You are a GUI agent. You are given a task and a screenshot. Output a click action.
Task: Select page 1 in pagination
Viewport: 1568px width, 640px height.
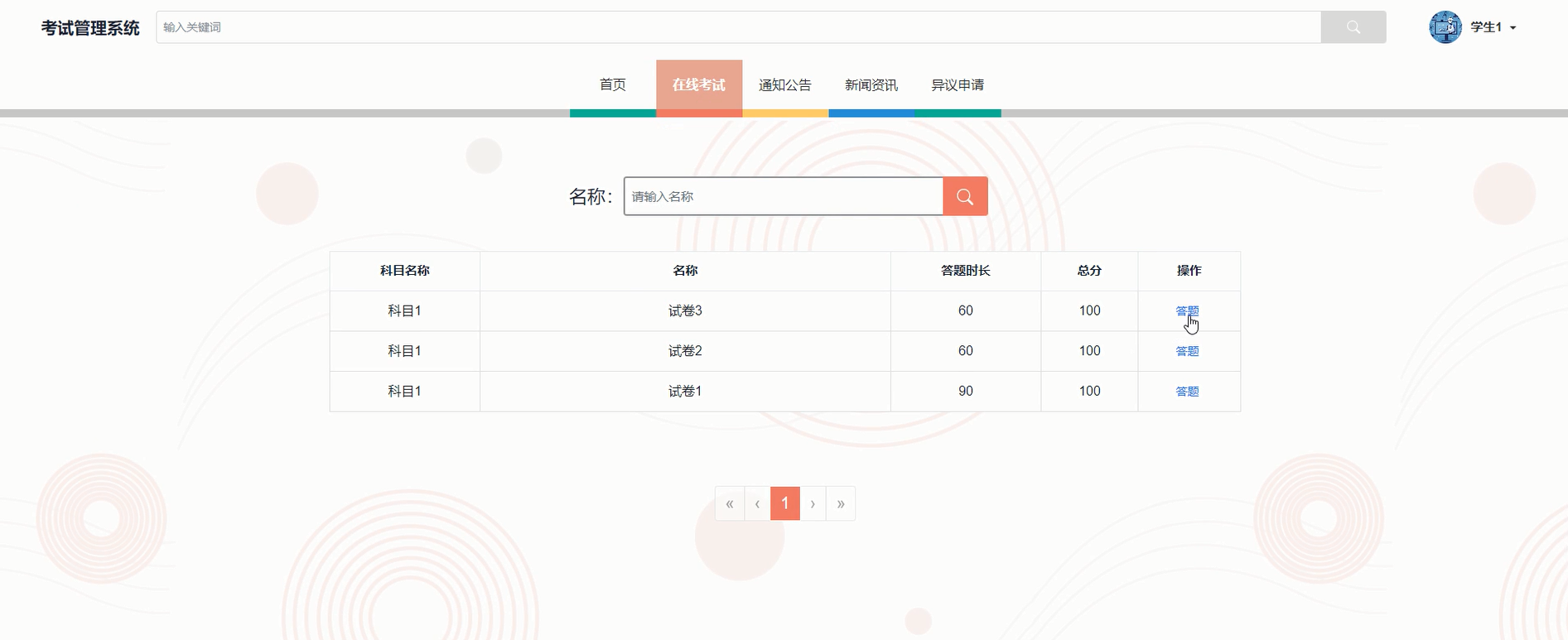click(x=785, y=503)
